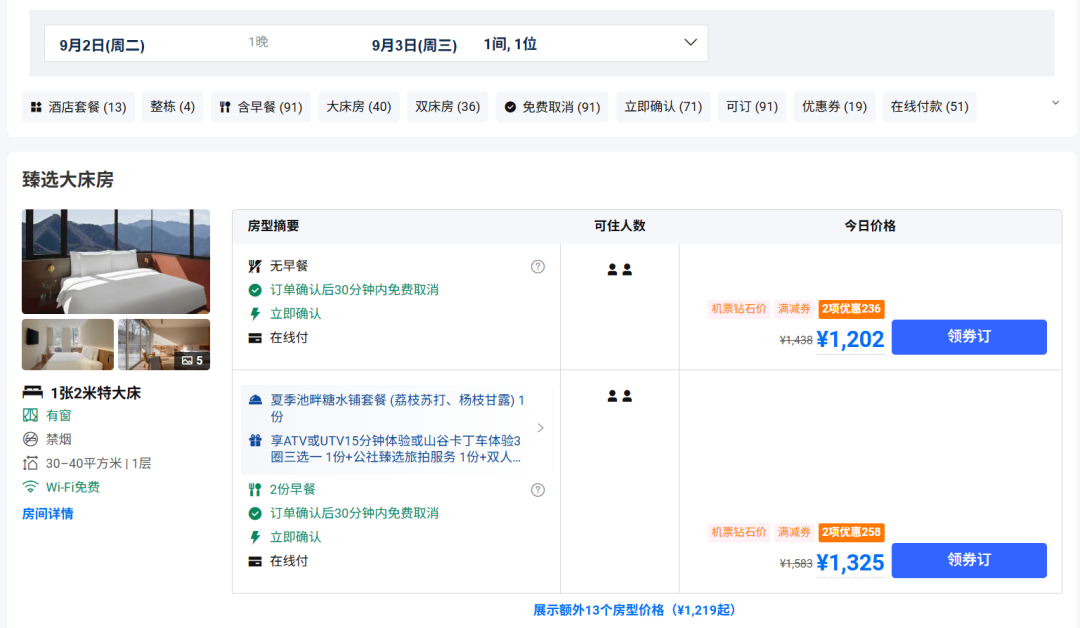Select check-in date 9月2日(周二)

point(102,45)
